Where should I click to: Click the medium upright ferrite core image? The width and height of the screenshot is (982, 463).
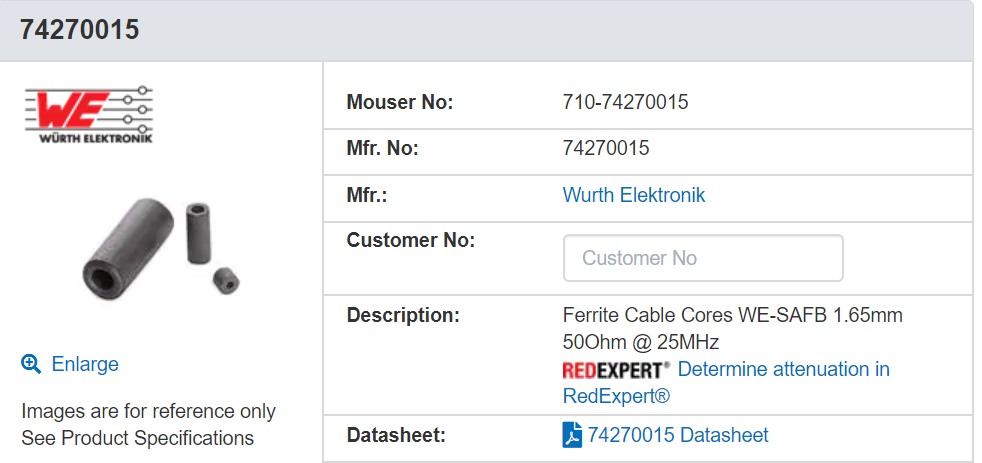coord(198,232)
